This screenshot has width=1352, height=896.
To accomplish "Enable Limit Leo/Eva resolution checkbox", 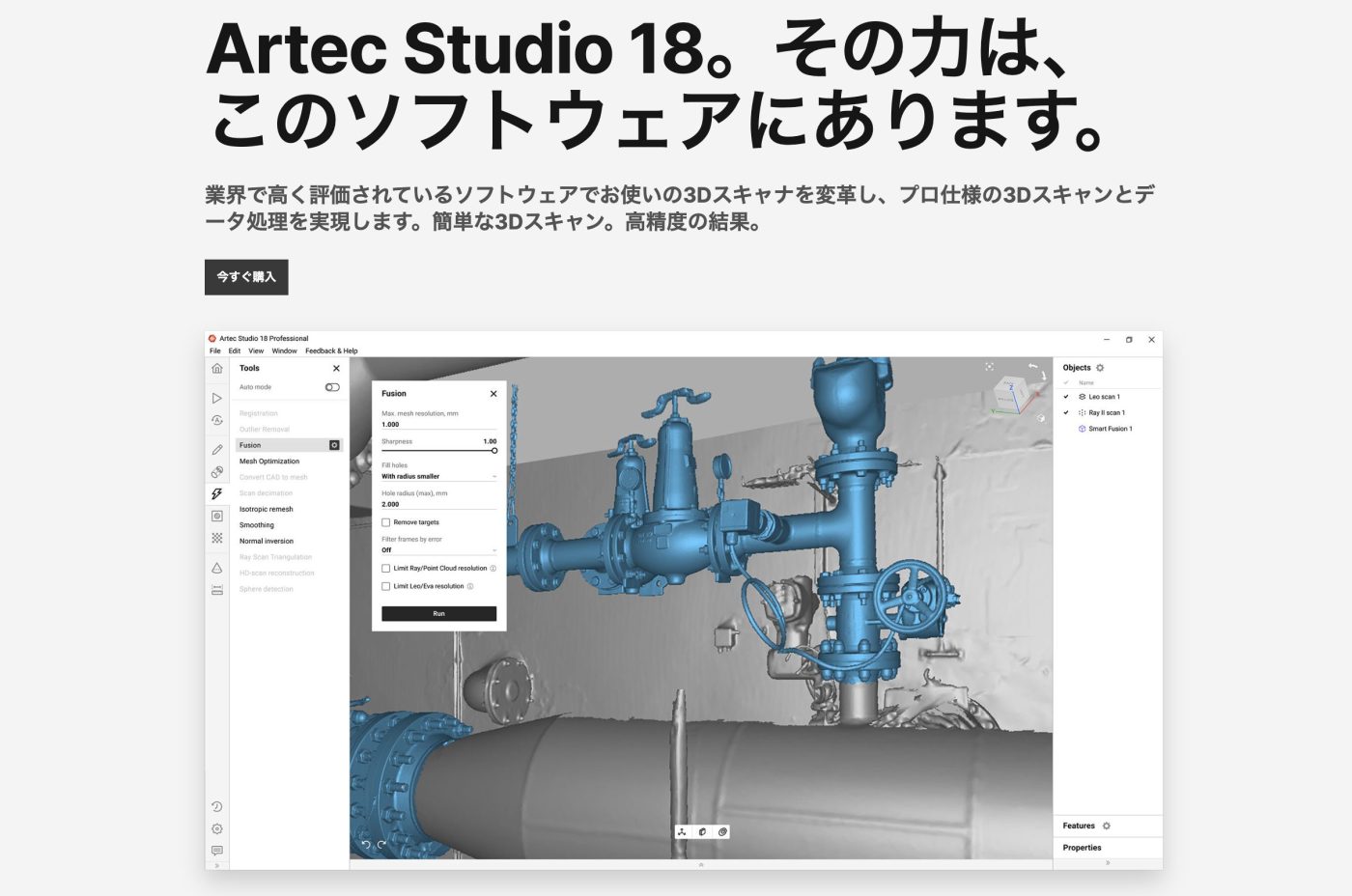I will pyautogui.click(x=386, y=586).
